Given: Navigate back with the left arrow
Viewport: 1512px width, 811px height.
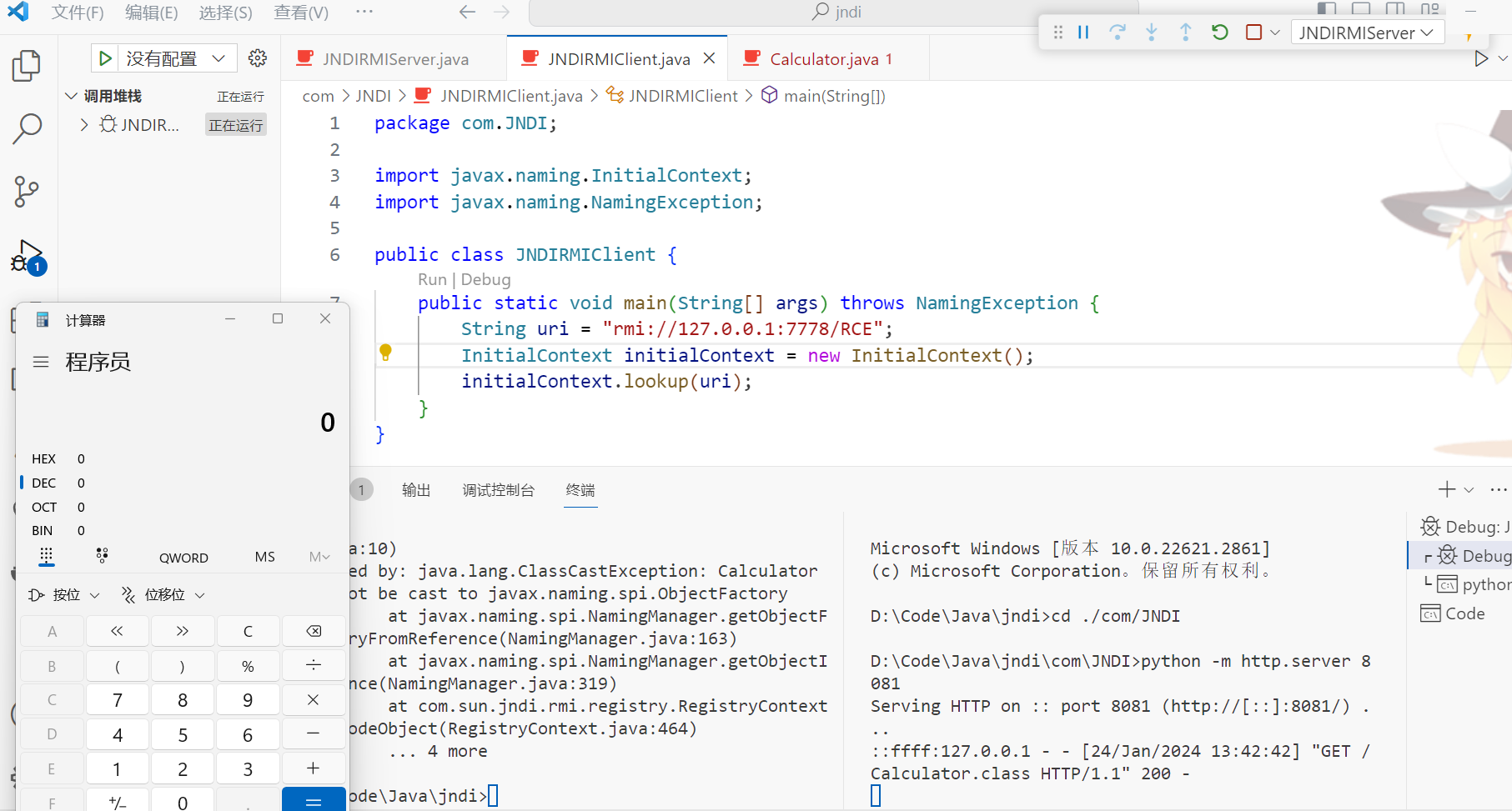Looking at the screenshot, I should pos(467,12).
